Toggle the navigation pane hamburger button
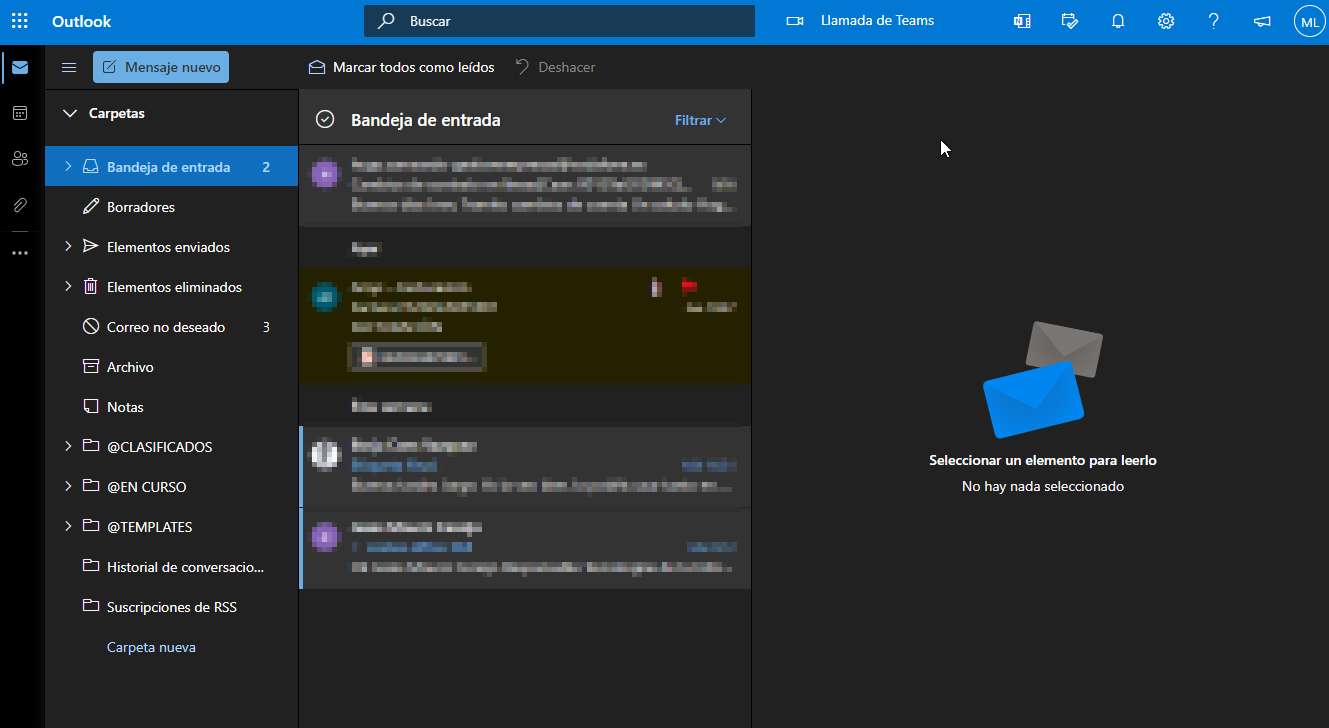This screenshot has height=728, width=1329. (x=69, y=67)
